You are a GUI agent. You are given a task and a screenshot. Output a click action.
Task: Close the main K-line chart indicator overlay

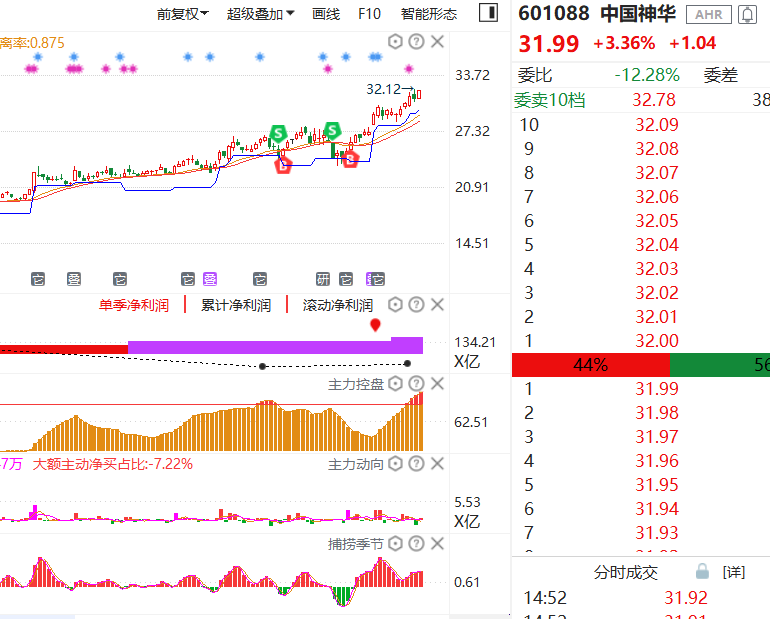pos(438,42)
